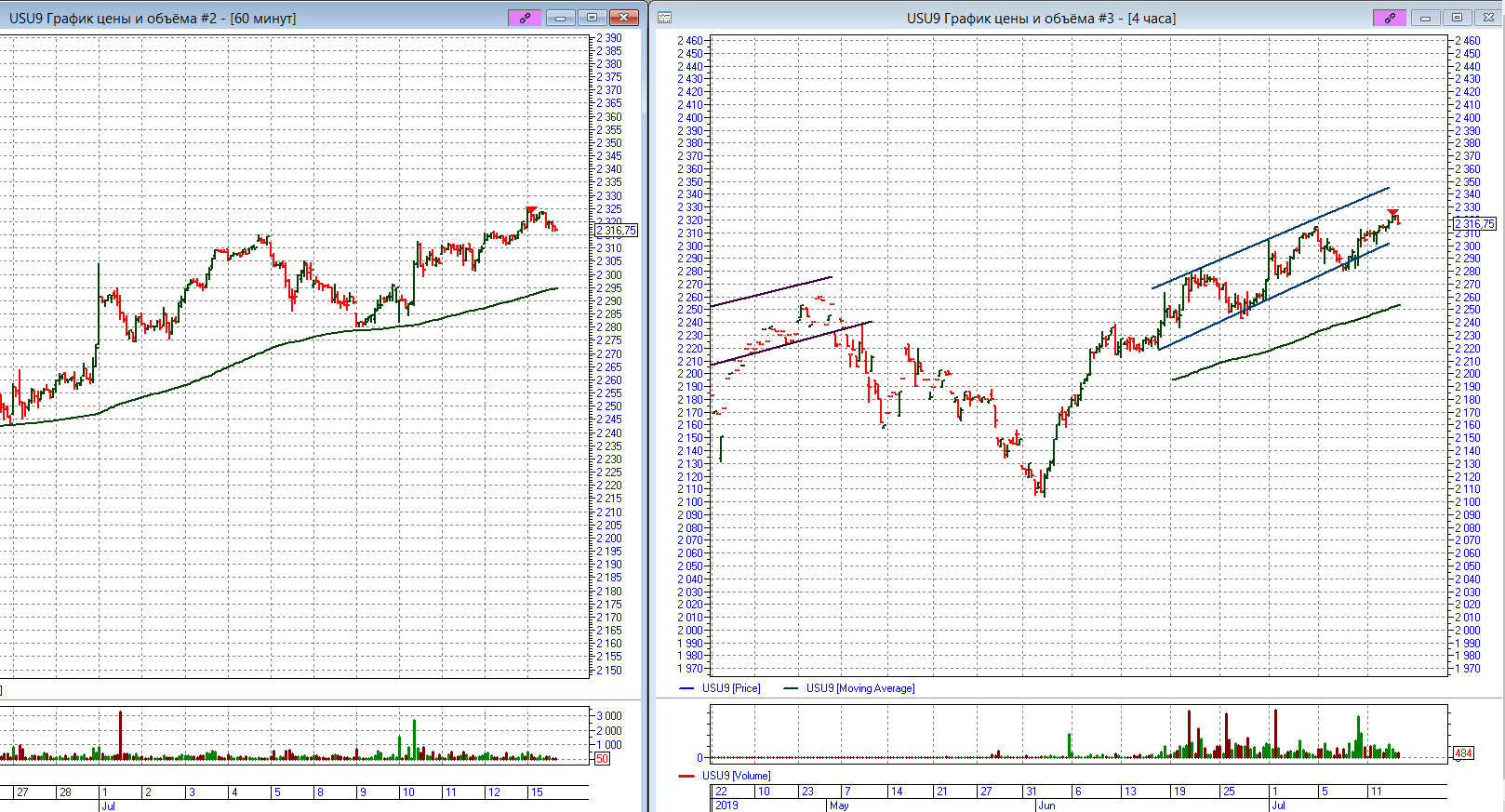Click the USU9 [Volume] legend label

click(736, 776)
